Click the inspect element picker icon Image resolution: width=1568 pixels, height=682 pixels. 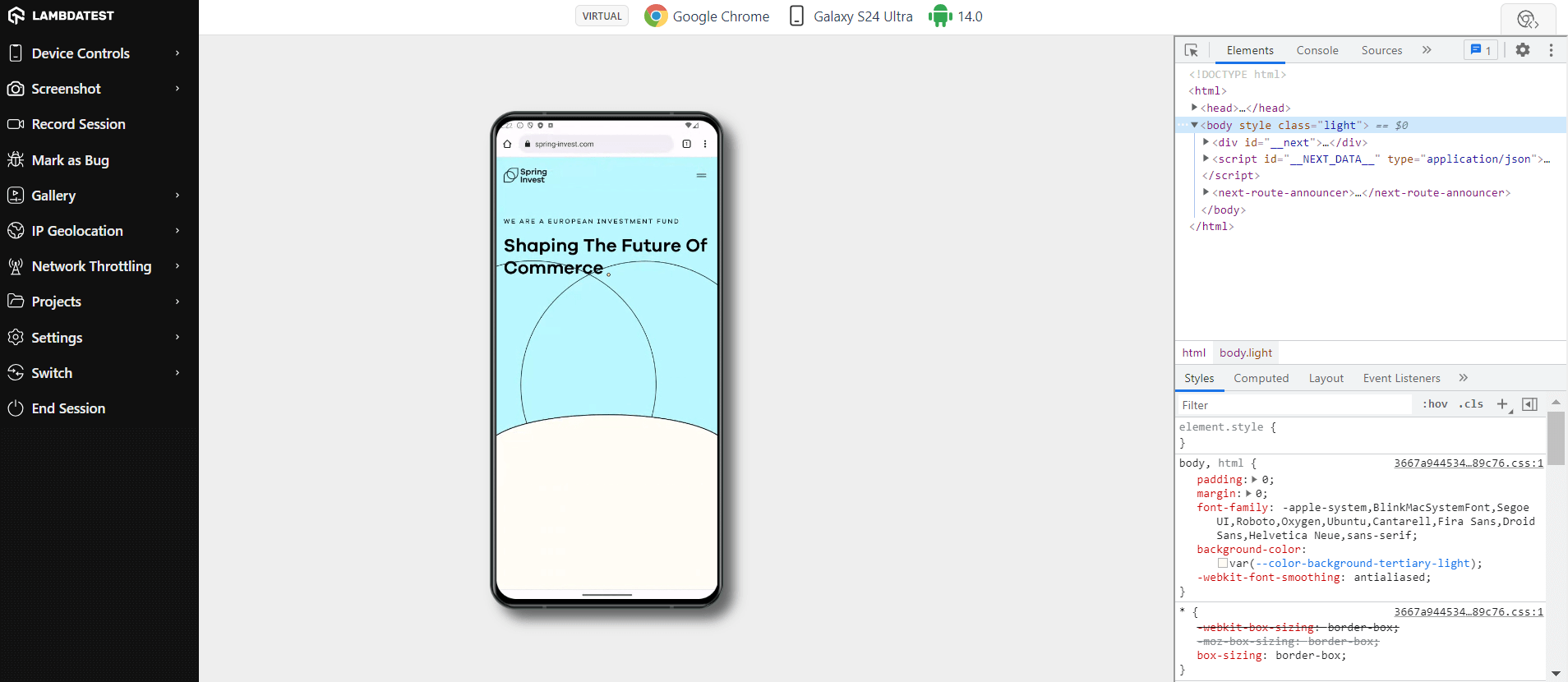1191,50
